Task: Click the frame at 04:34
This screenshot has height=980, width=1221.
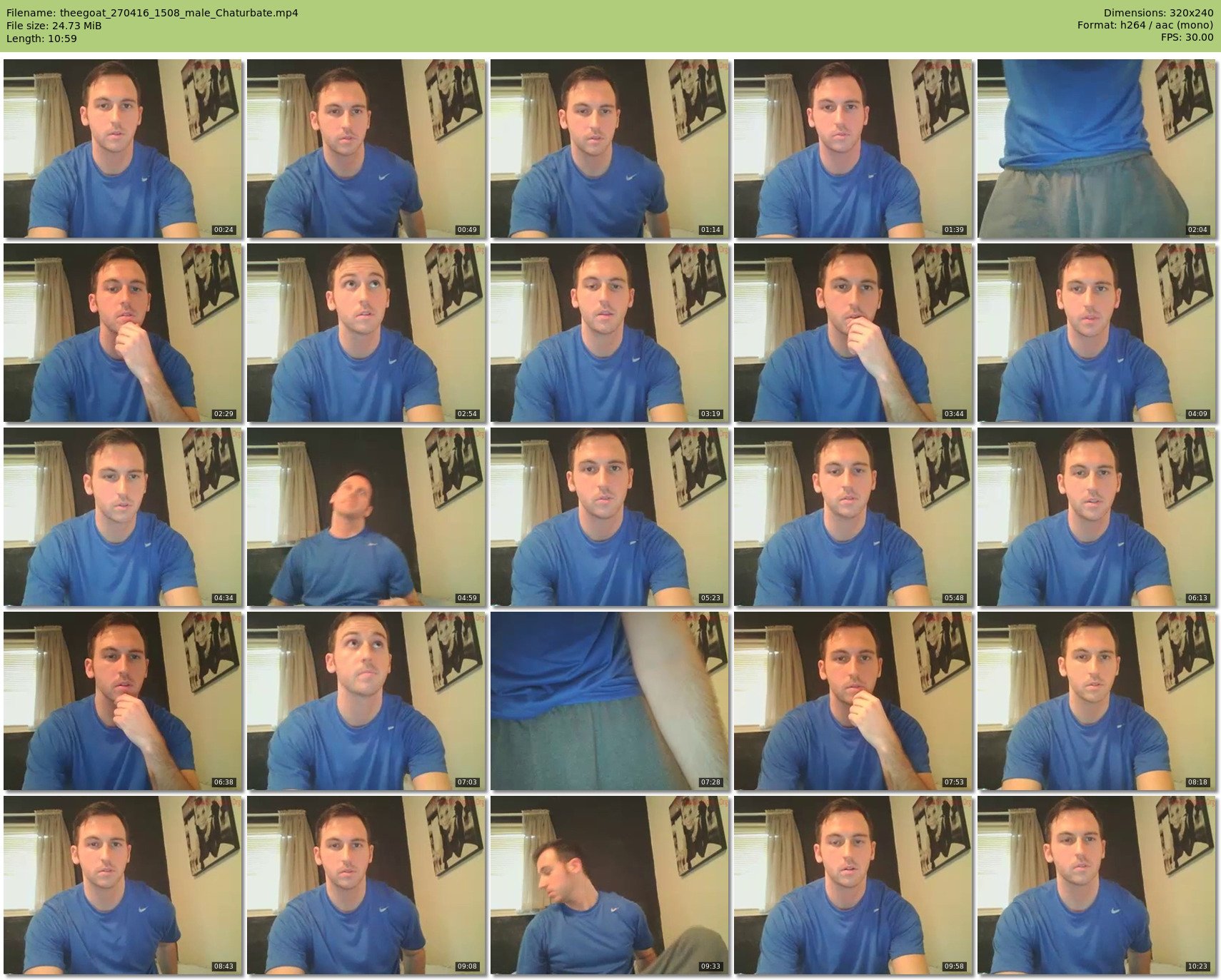Action: (123, 517)
